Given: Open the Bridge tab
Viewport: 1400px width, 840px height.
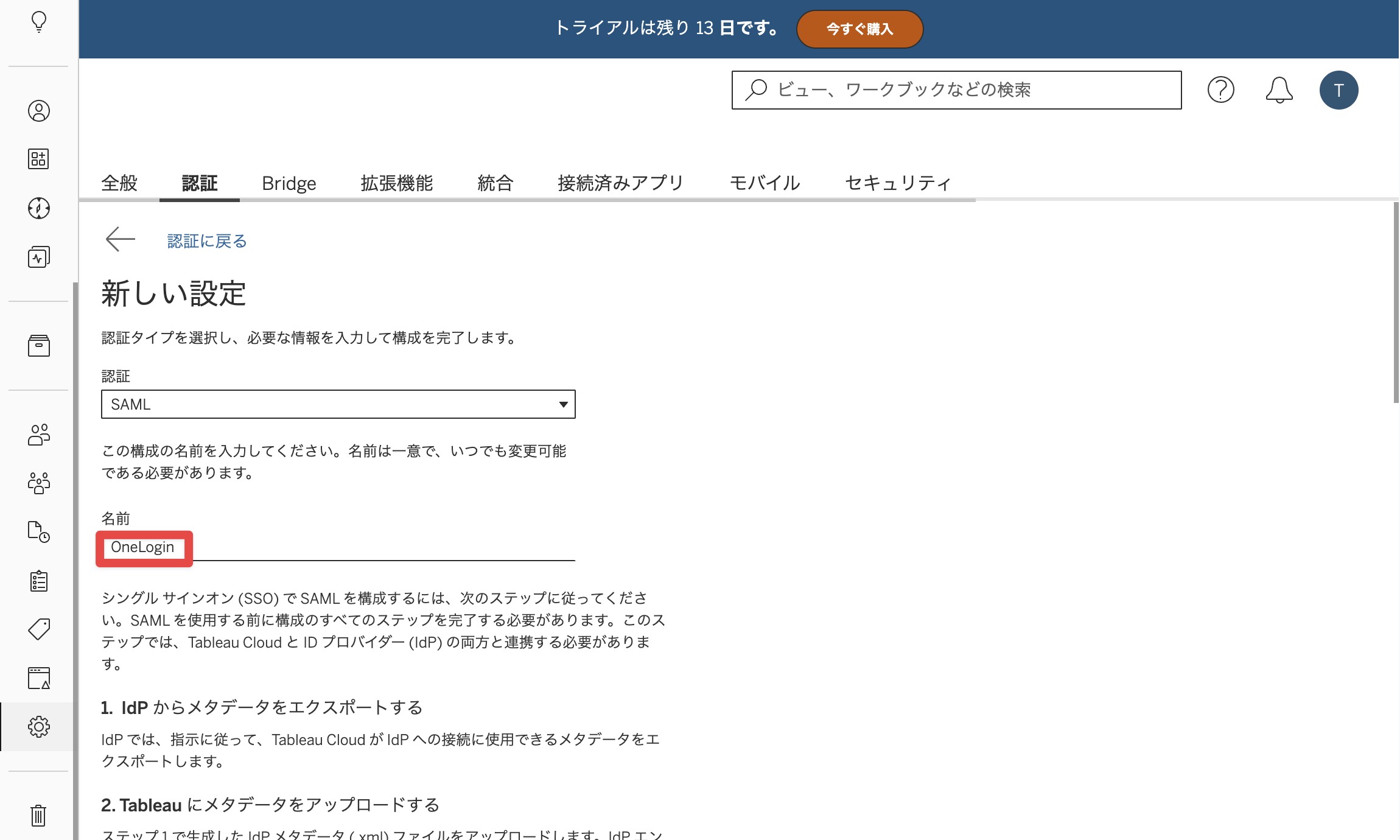Looking at the screenshot, I should [x=289, y=183].
